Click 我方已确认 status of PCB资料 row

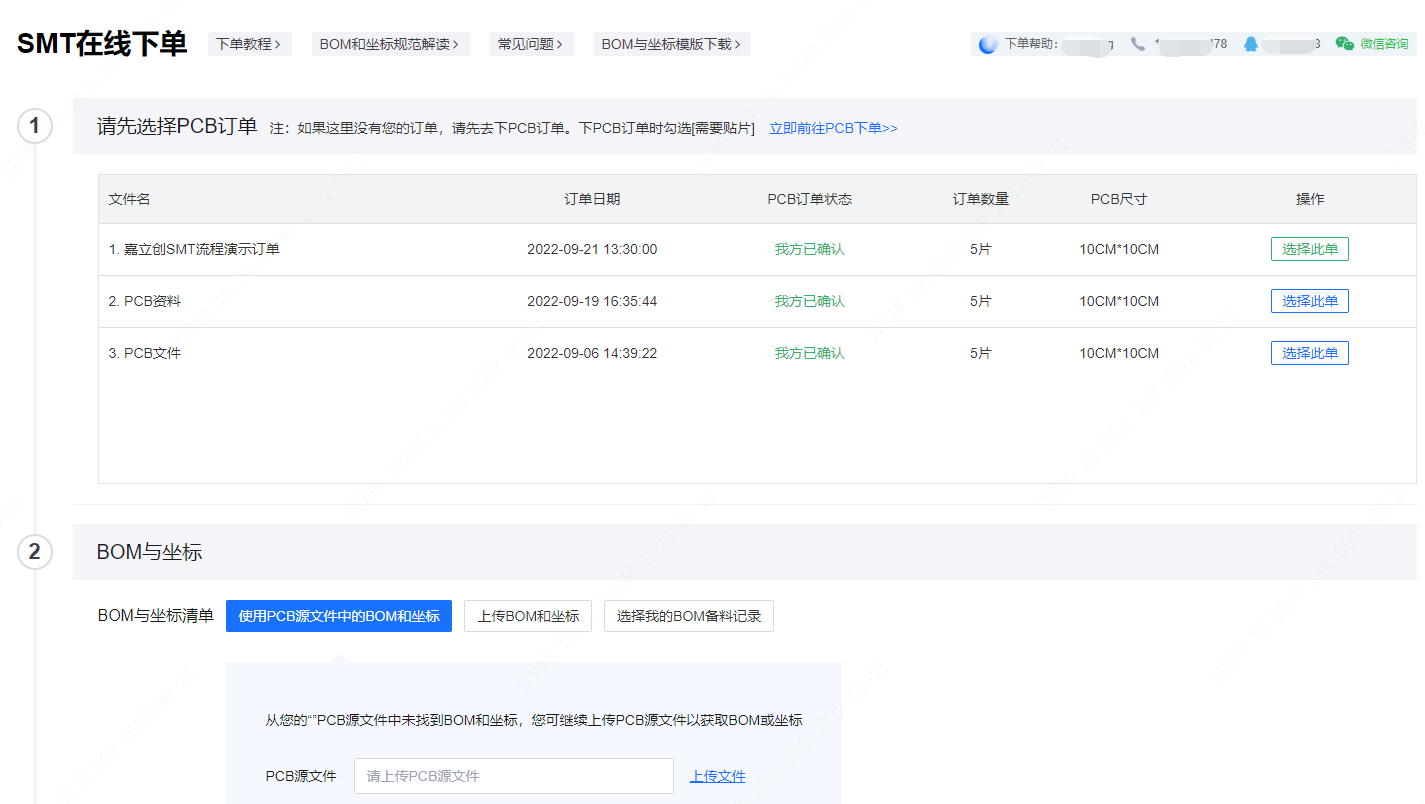[x=810, y=301]
